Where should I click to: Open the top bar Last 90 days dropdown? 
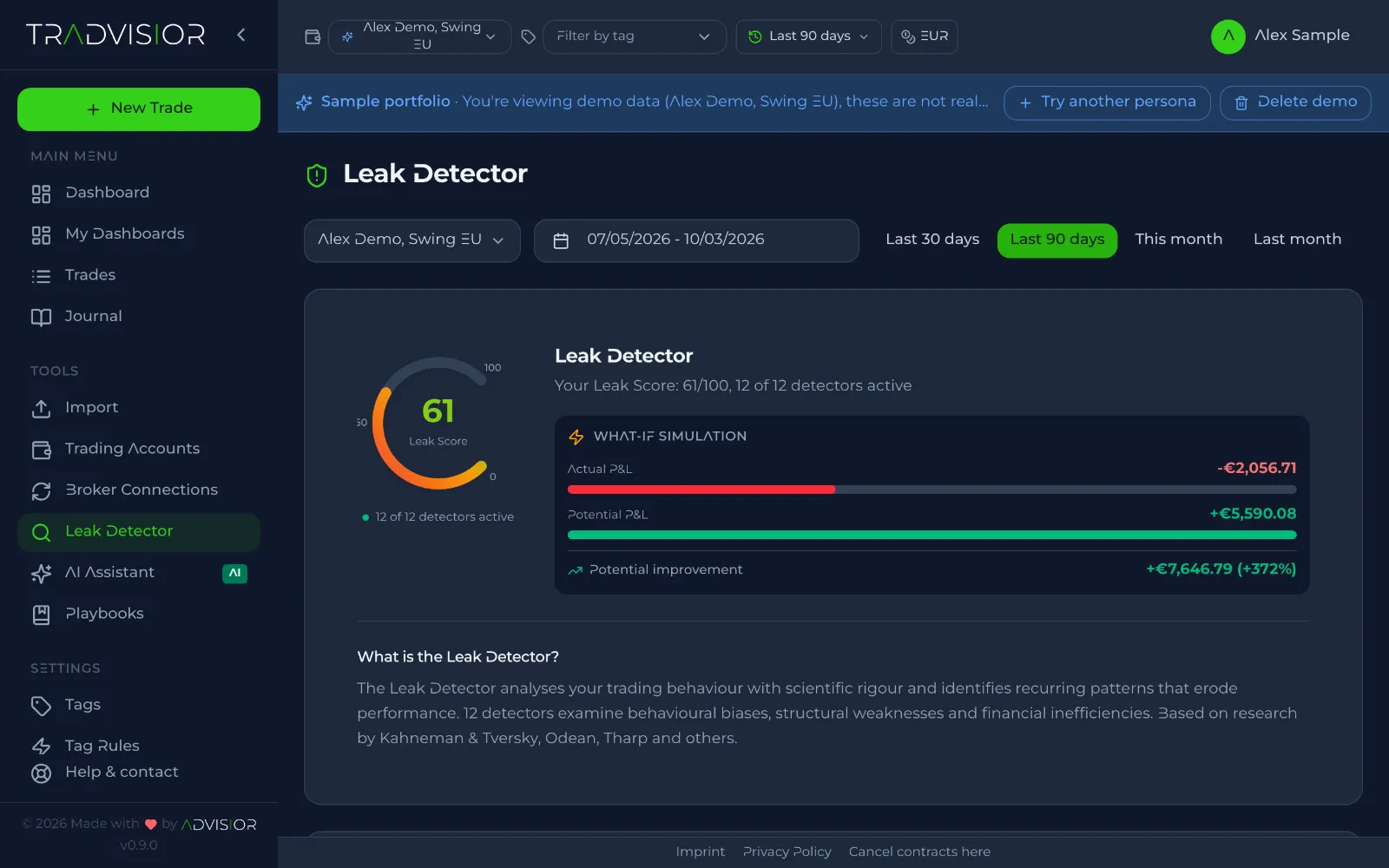click(809, 36)
